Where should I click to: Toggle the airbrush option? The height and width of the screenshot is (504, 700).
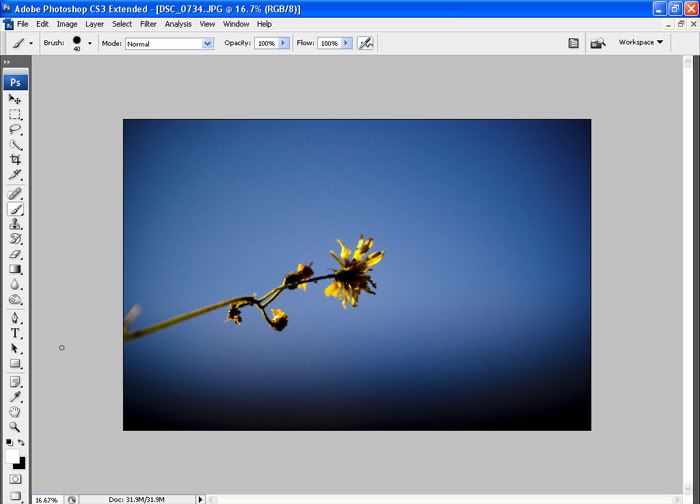(366, 43)
